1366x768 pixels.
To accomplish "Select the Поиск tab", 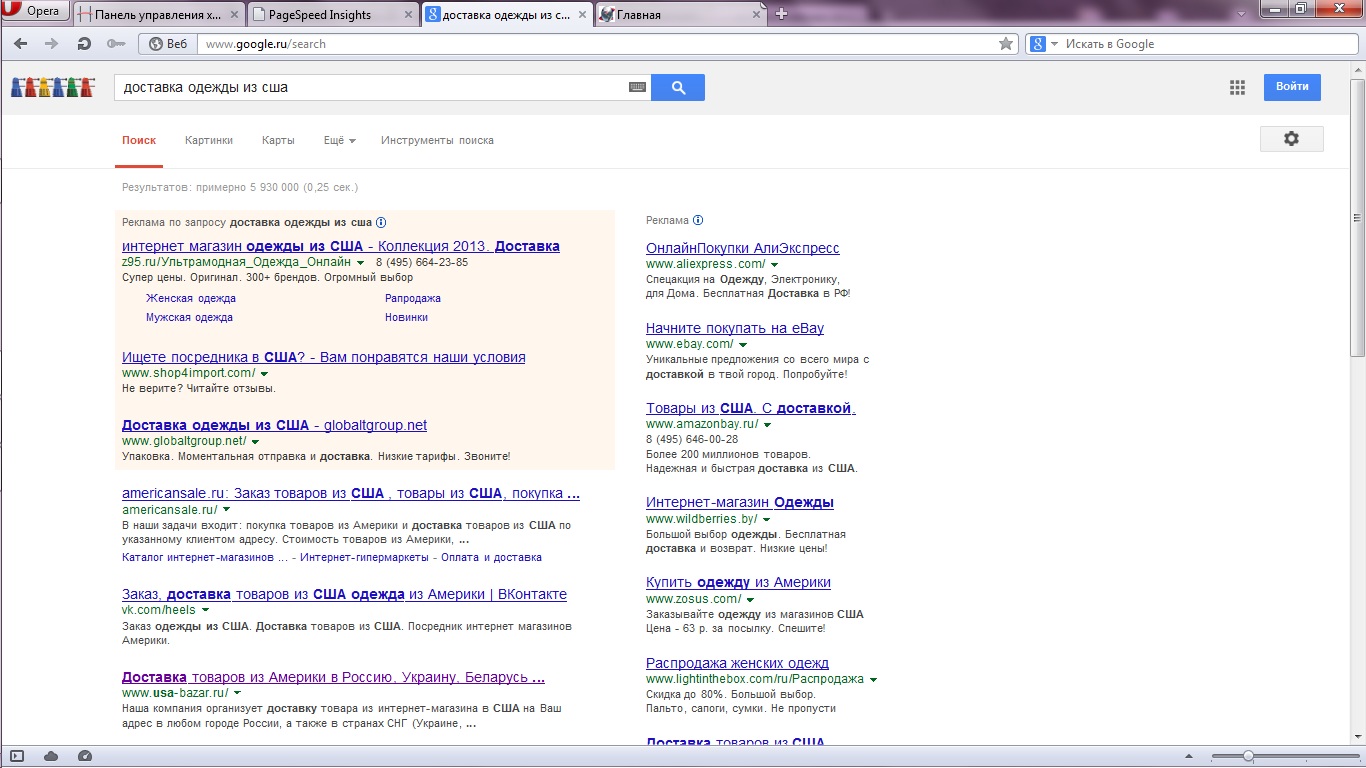I will point(139,141).
